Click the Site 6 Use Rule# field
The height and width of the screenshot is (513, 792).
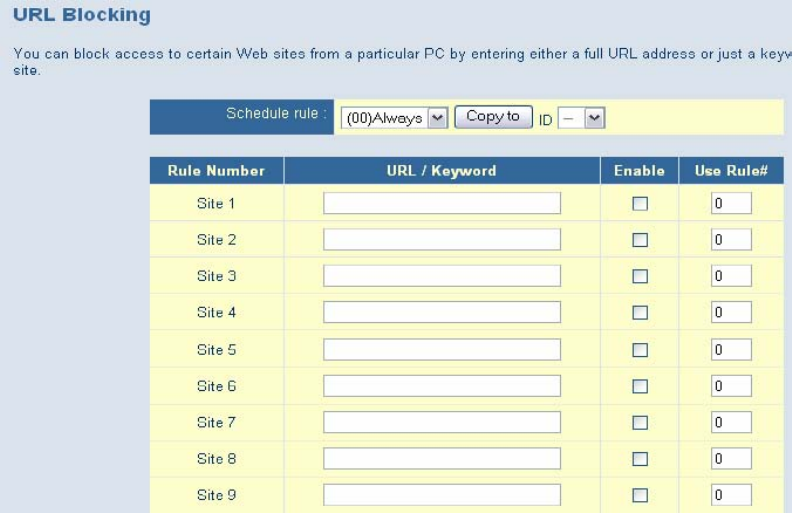[730, 386]
